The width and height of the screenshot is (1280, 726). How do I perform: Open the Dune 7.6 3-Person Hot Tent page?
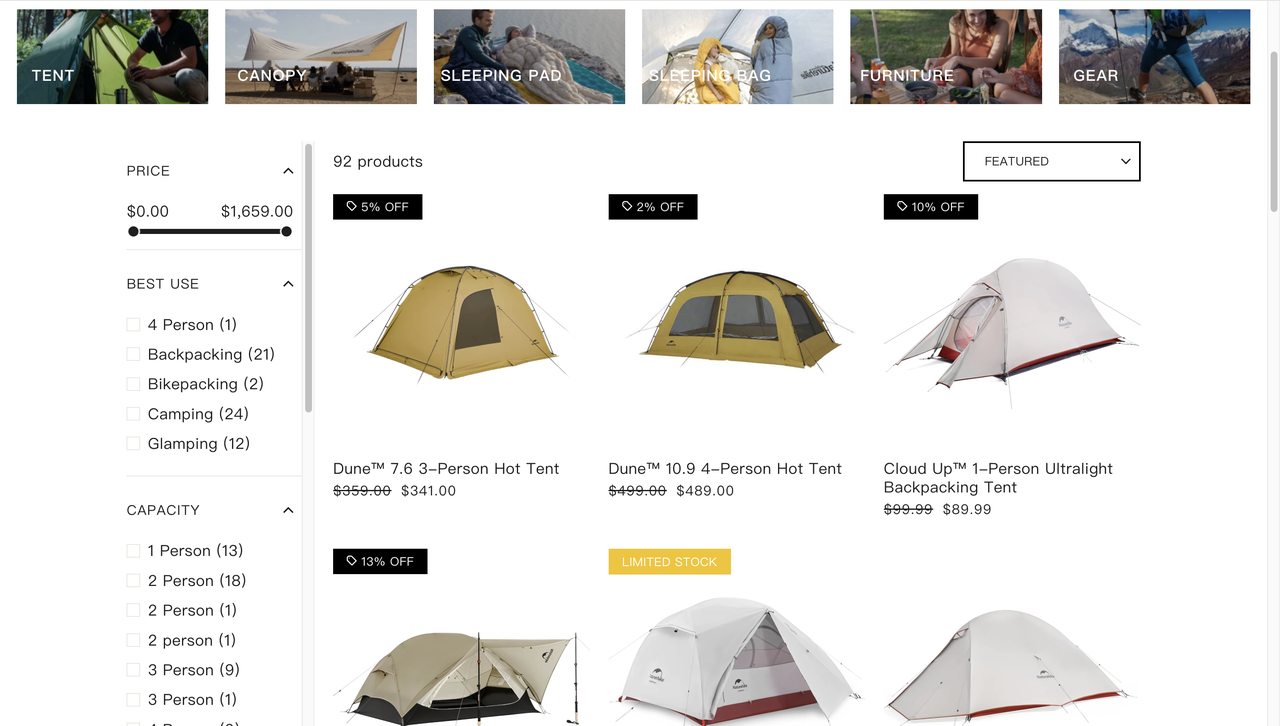point(445,468)
